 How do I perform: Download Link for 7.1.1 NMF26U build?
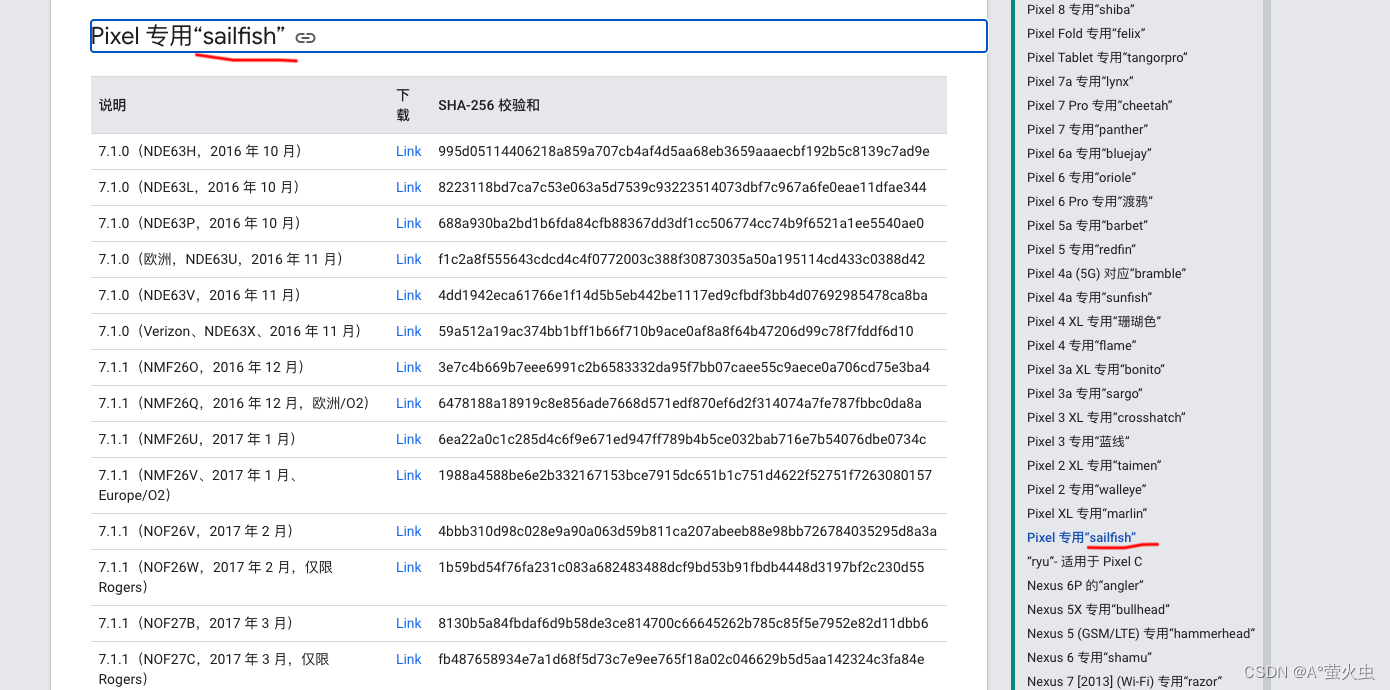[409, 439]
